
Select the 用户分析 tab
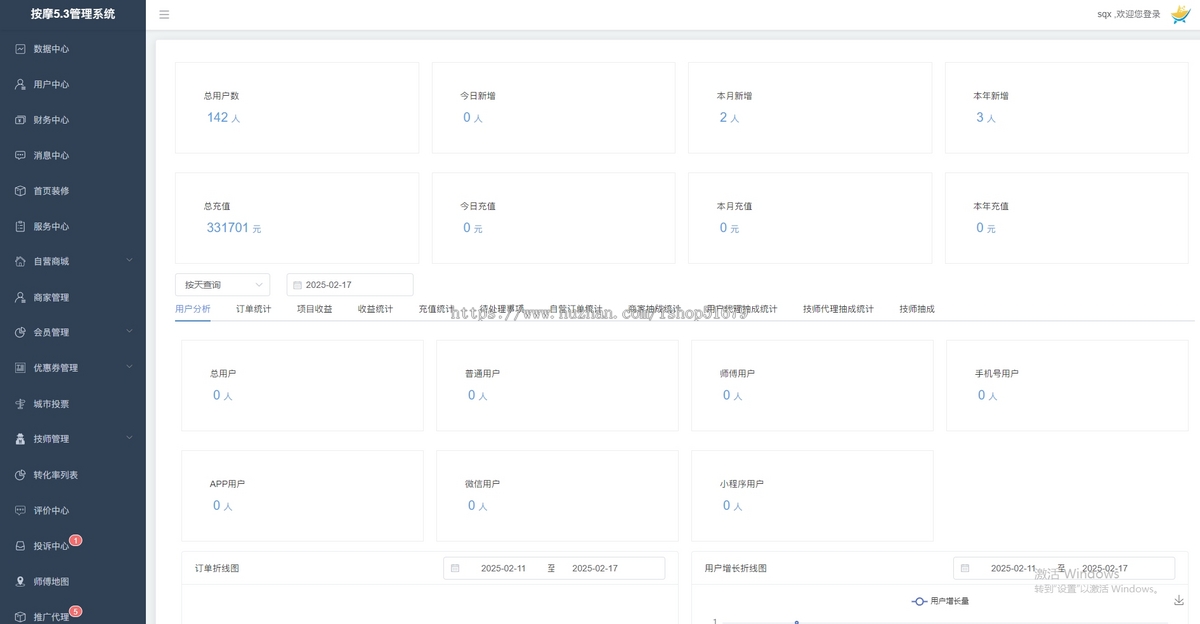click(x=193, y=309)
